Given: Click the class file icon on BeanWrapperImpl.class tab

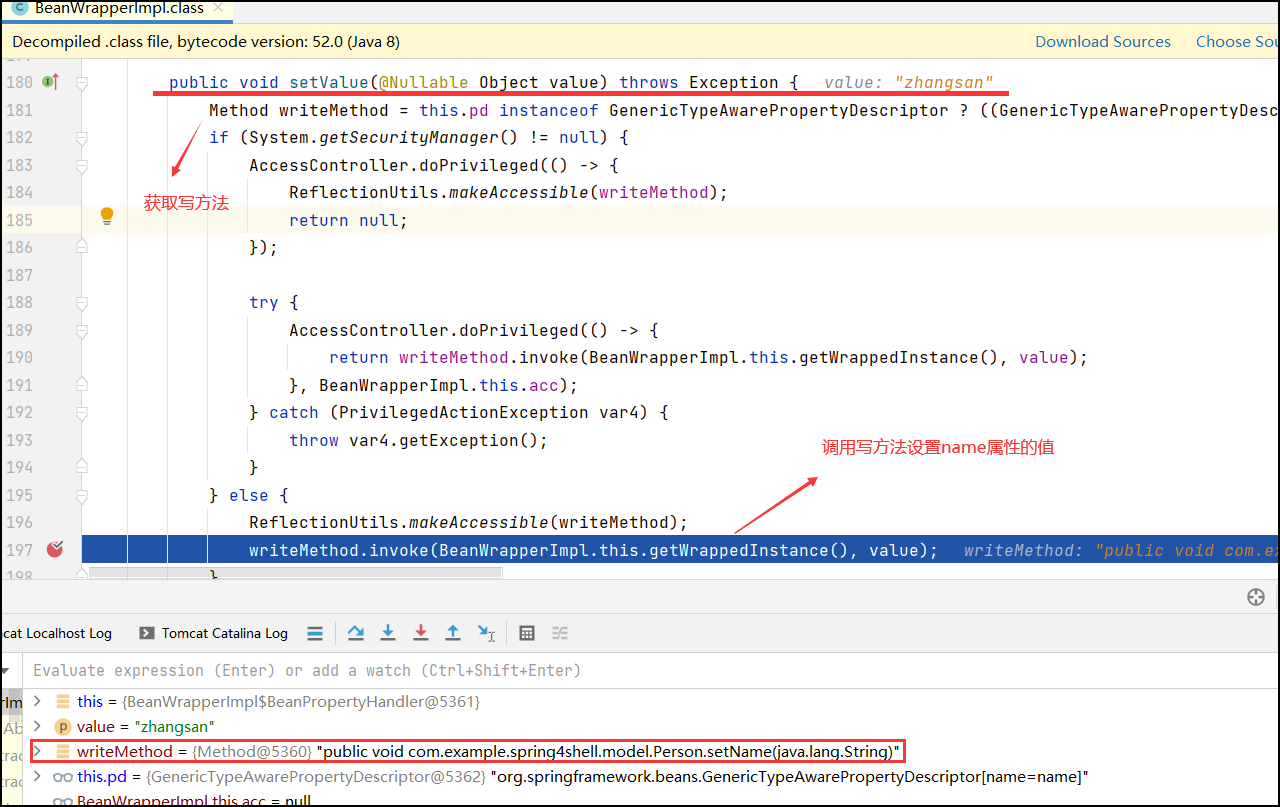Looking at the screenshot, I should tap(19, 8).
